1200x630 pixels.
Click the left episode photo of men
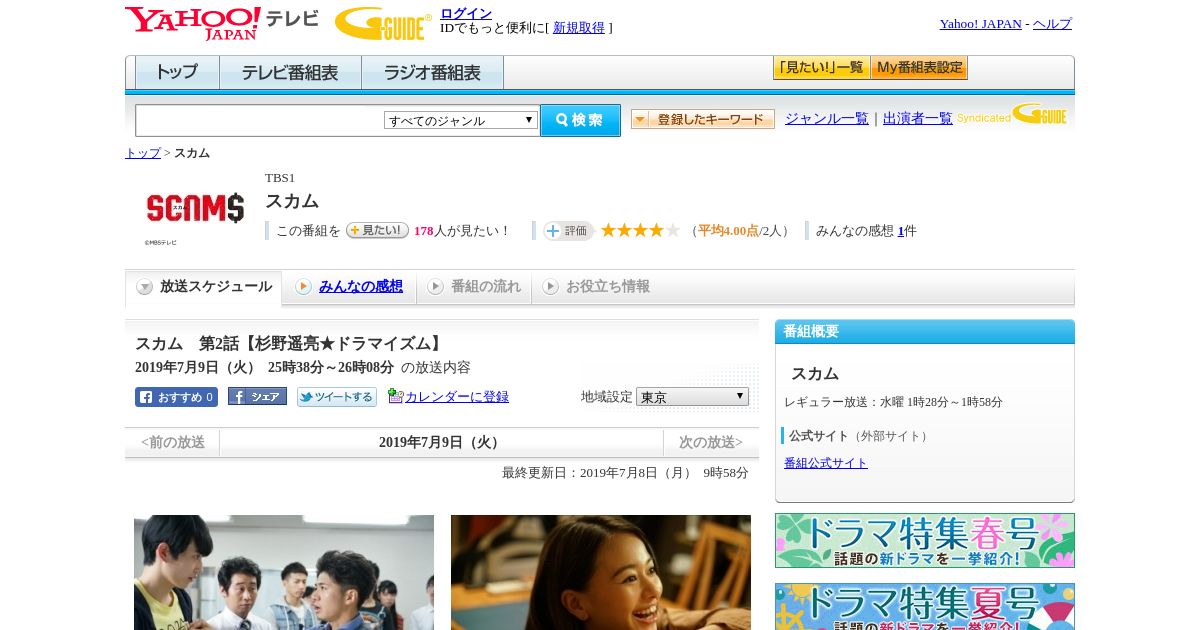point(284,572)
